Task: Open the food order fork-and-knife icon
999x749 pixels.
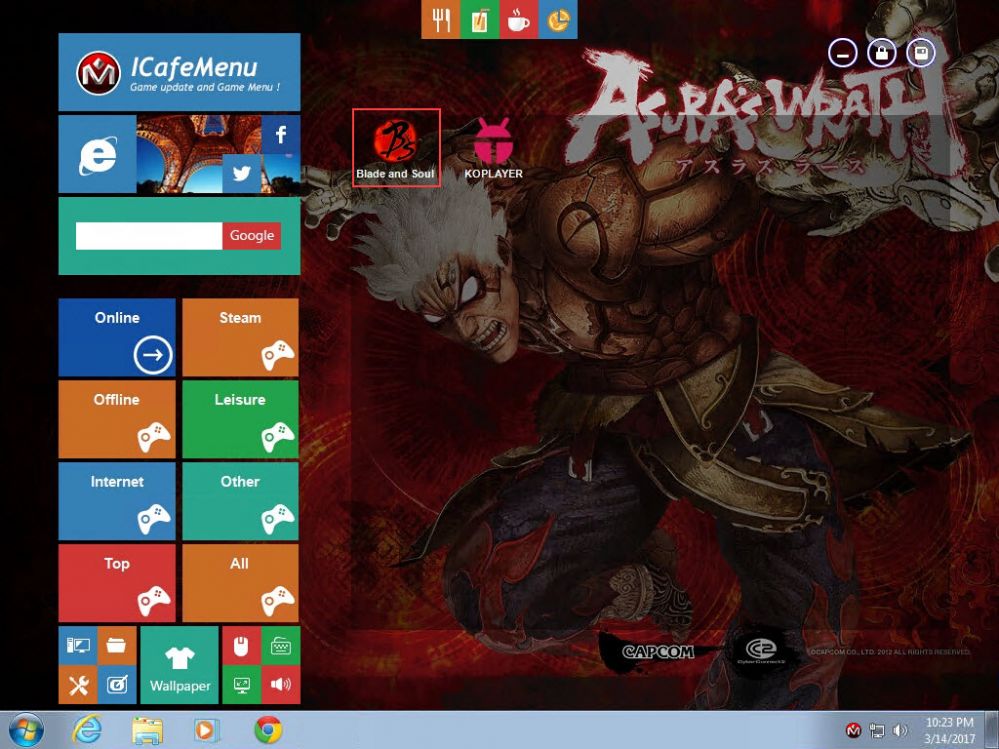Action: click(x=440, y=19)
